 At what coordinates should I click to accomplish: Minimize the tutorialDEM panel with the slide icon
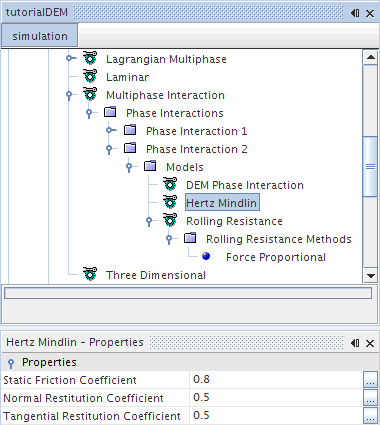tap(355, 13)
